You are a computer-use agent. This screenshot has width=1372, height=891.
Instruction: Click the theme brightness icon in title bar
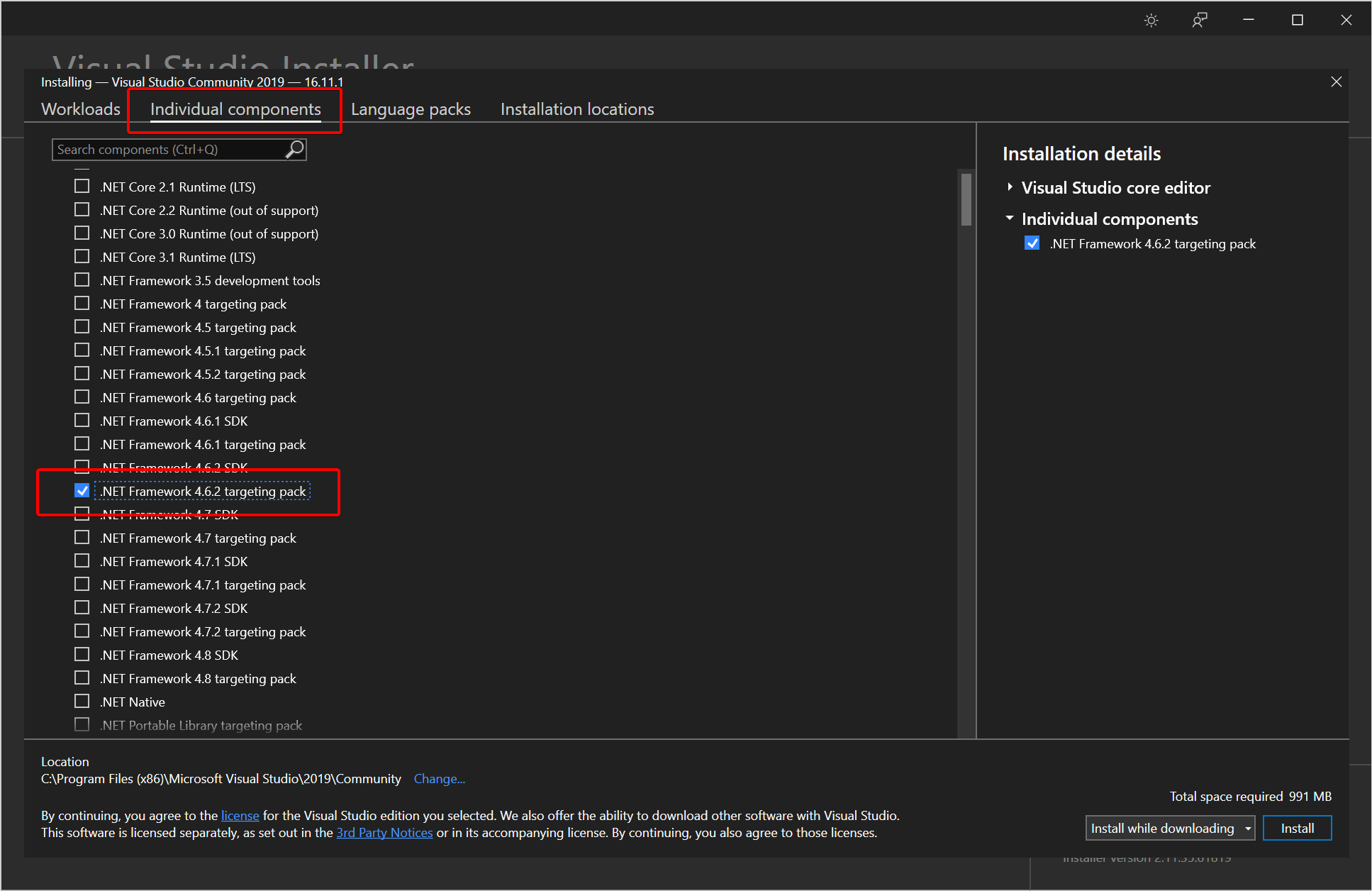1151,21
